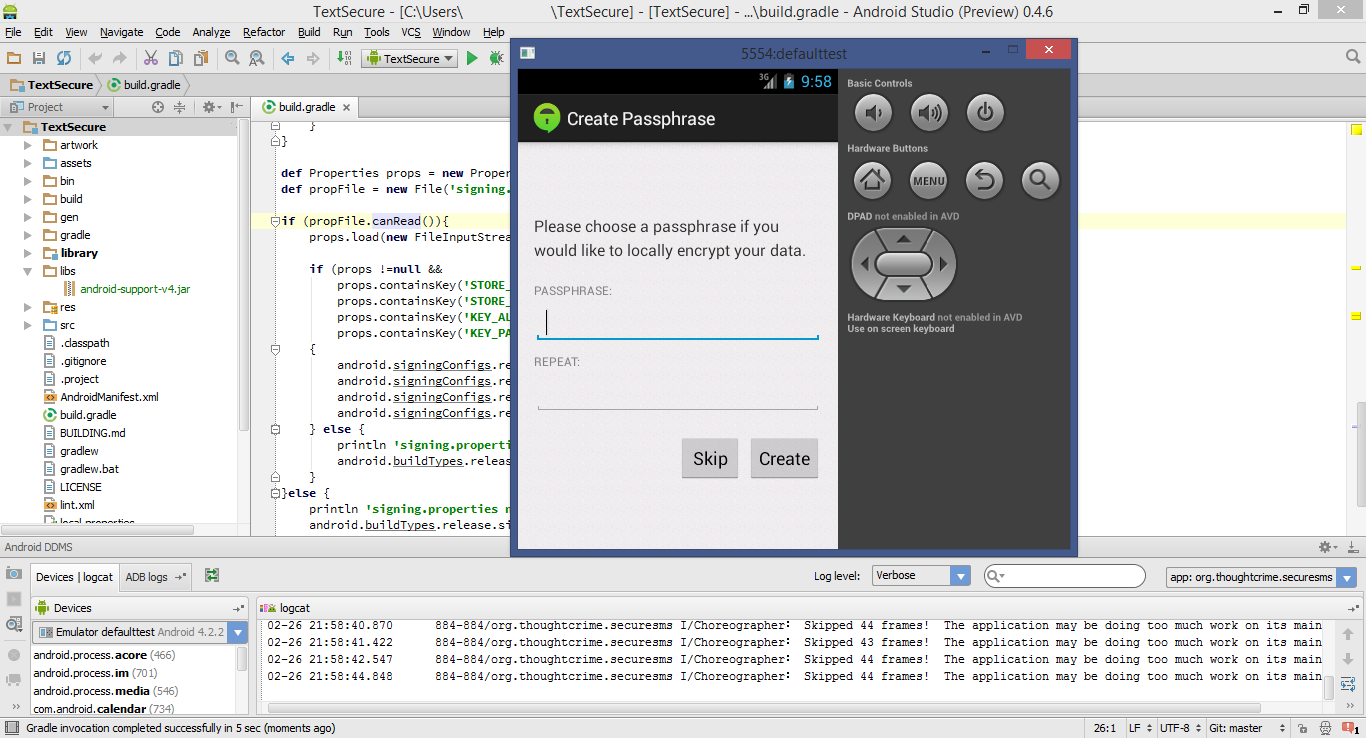Switch to the ADB logs tab
Viewport: 1366px width, 738px height.
(155, 577)
